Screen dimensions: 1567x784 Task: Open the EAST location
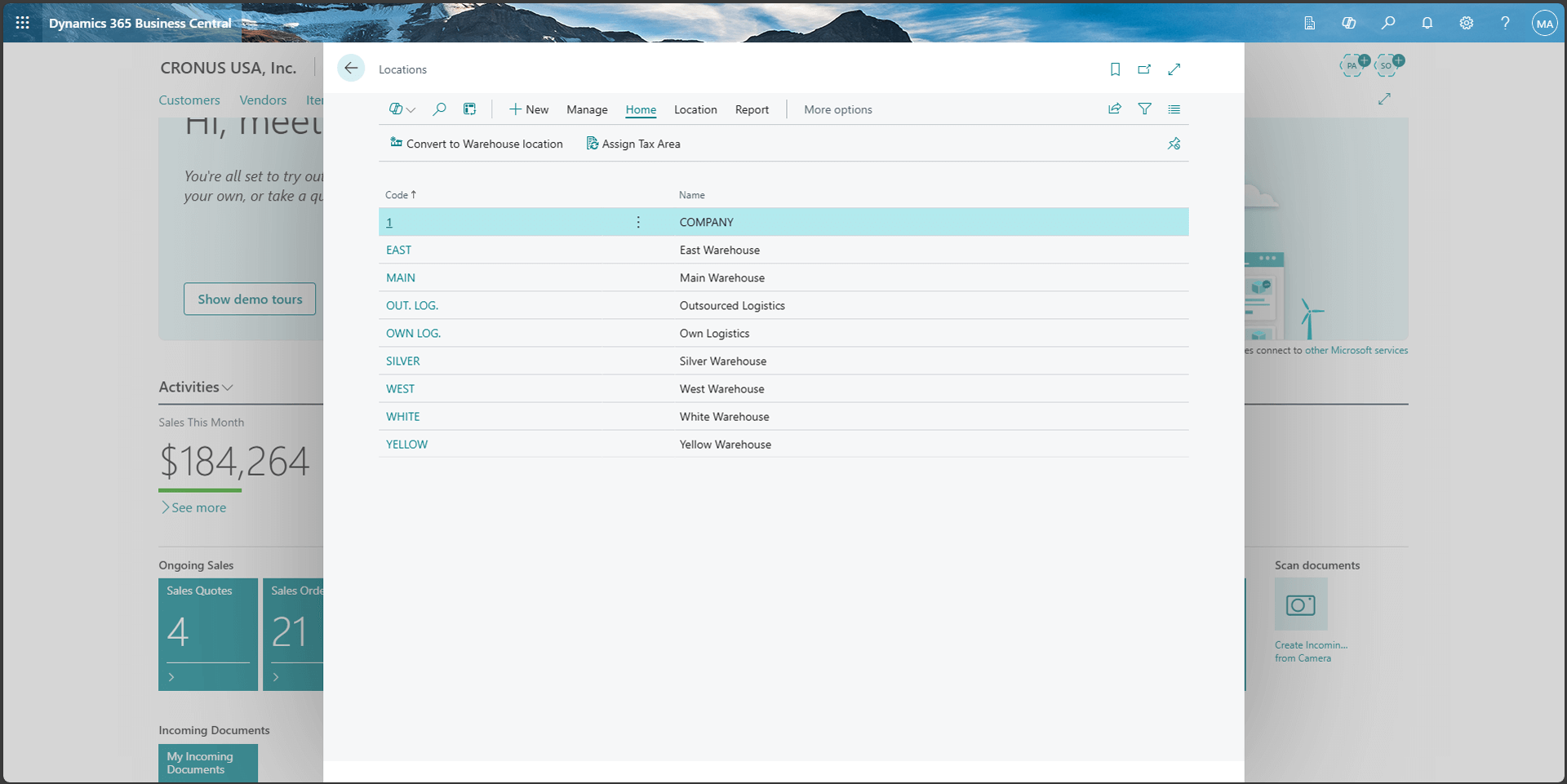point(398,250)
